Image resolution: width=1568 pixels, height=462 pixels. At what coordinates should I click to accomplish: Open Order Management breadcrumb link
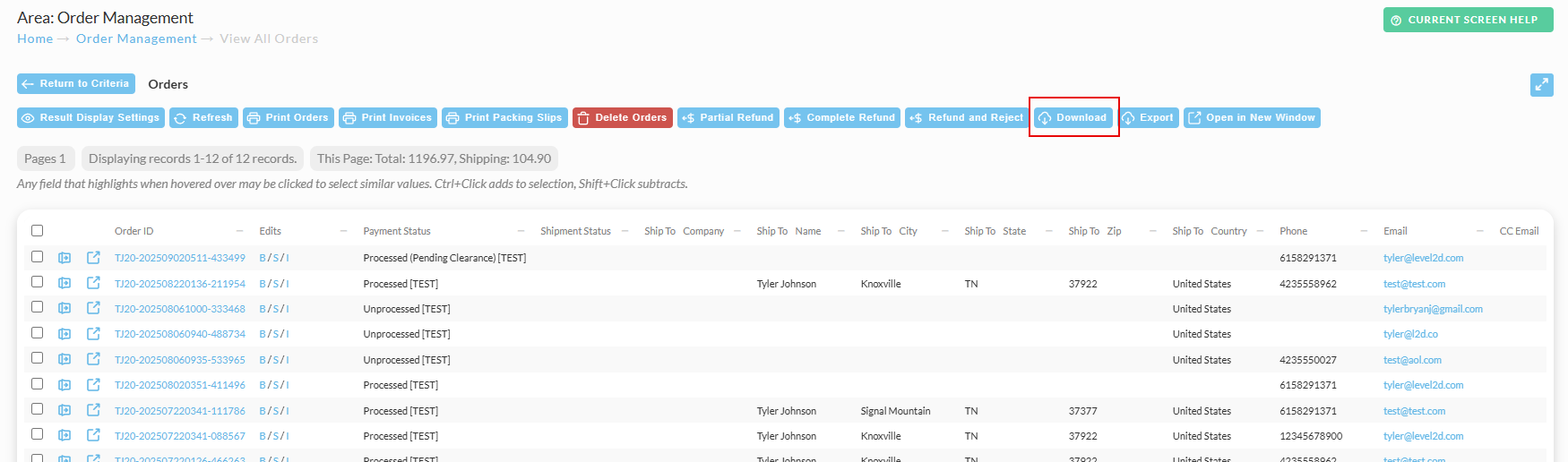pyautogui.click(x=136, y=38)
